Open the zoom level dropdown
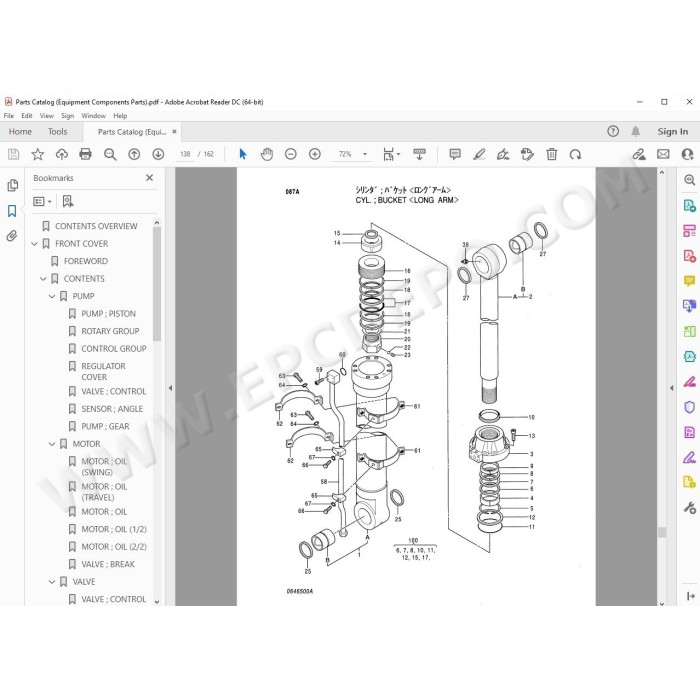 365,154
